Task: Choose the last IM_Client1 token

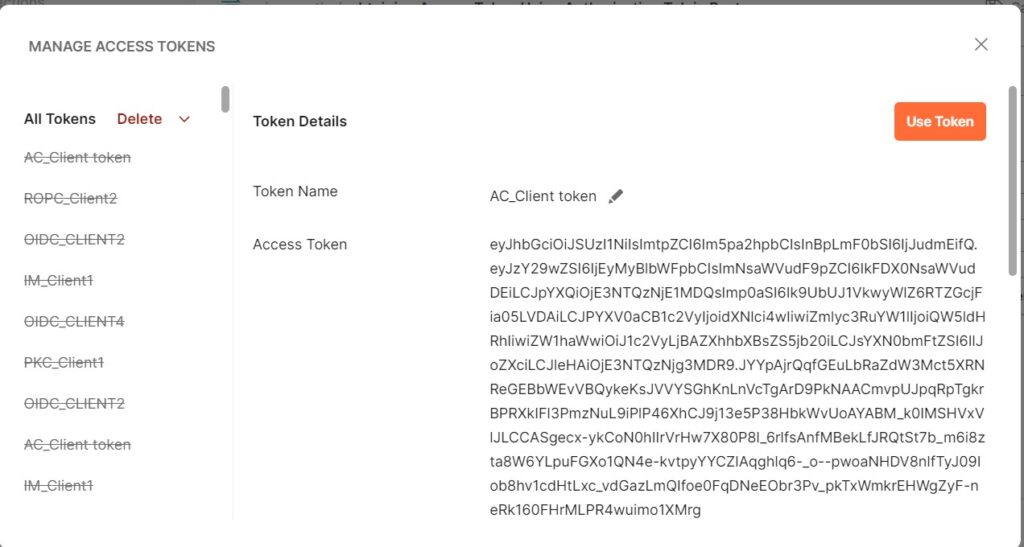Action: point(59,486)
